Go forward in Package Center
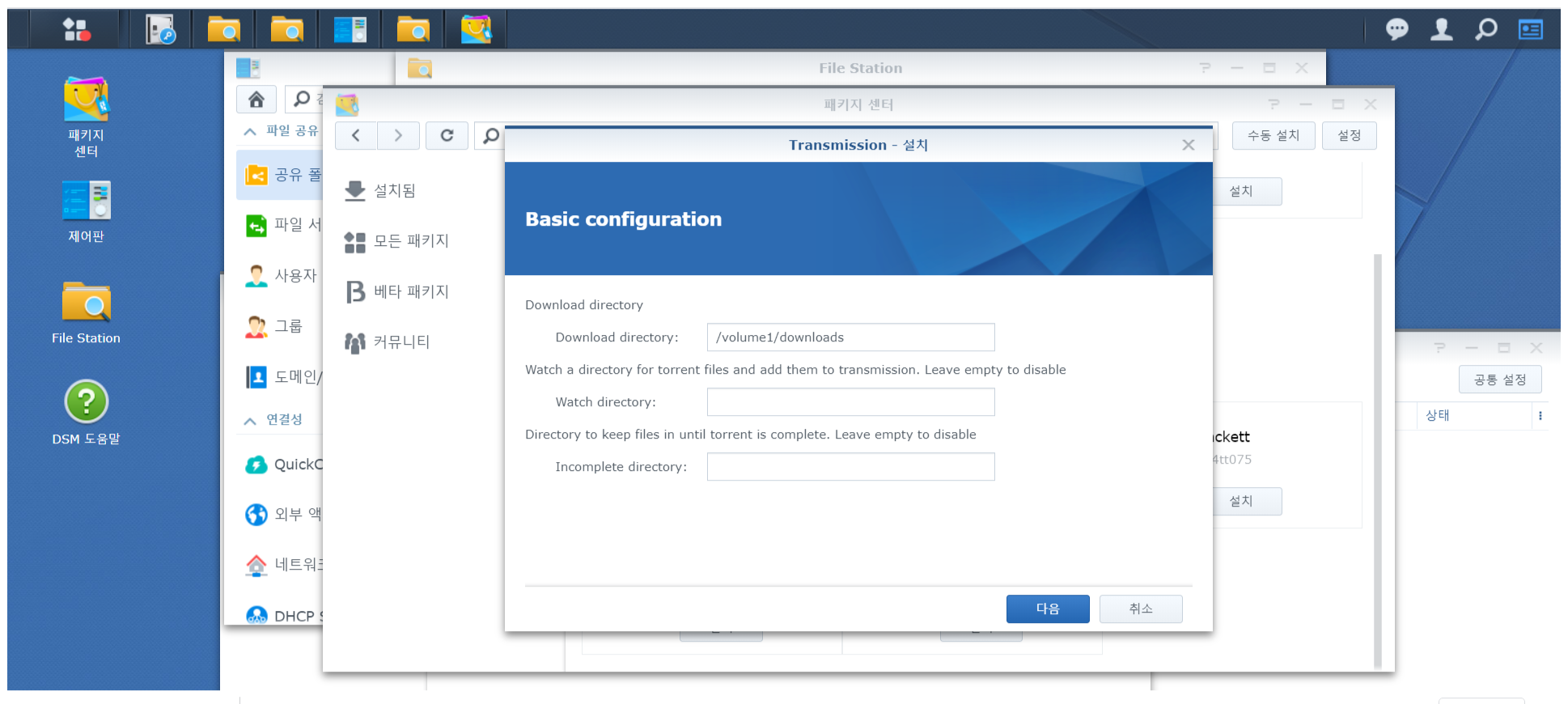 click(398, 135)
